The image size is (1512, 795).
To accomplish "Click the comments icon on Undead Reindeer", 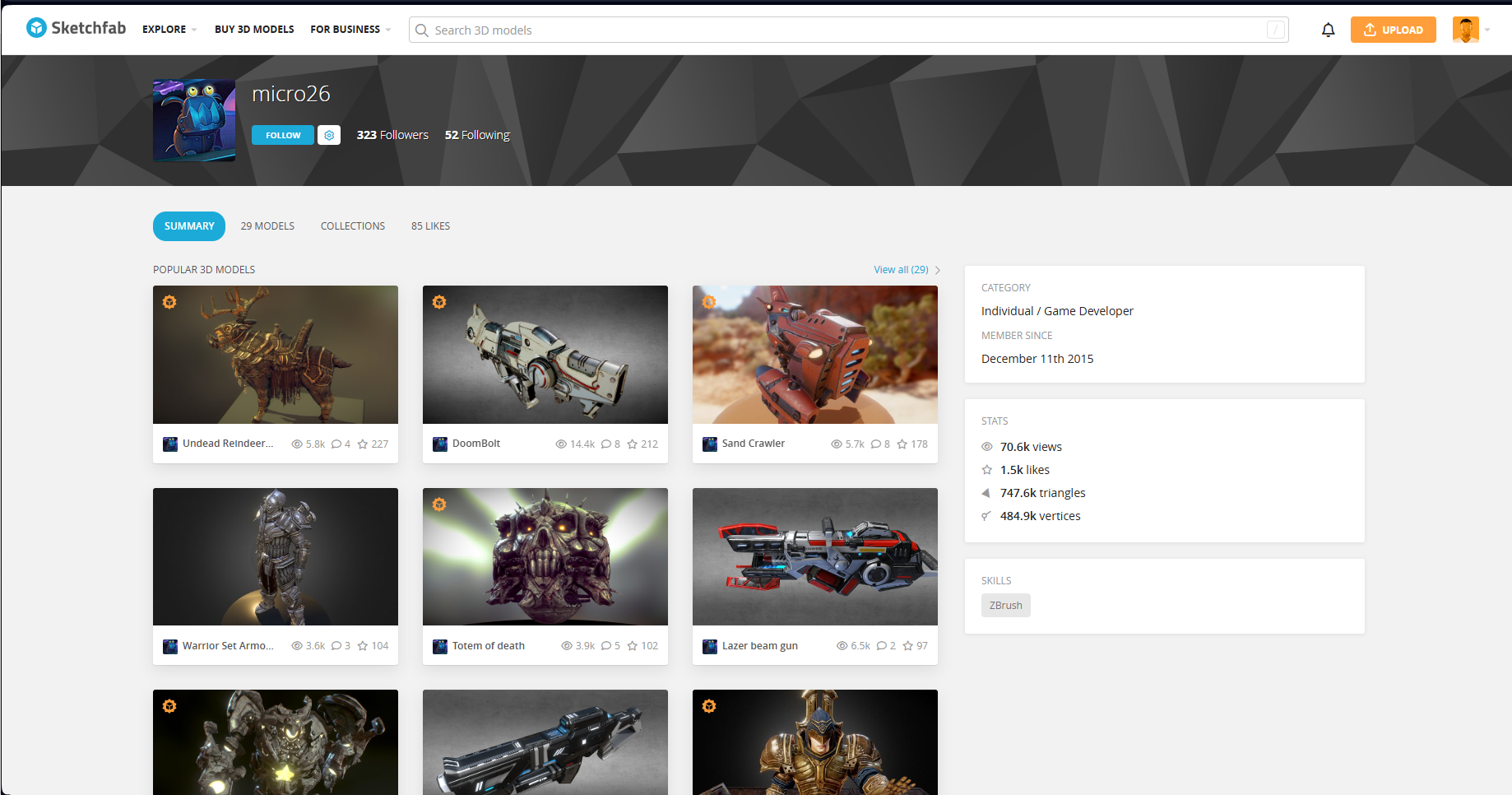I will (336, 444).
